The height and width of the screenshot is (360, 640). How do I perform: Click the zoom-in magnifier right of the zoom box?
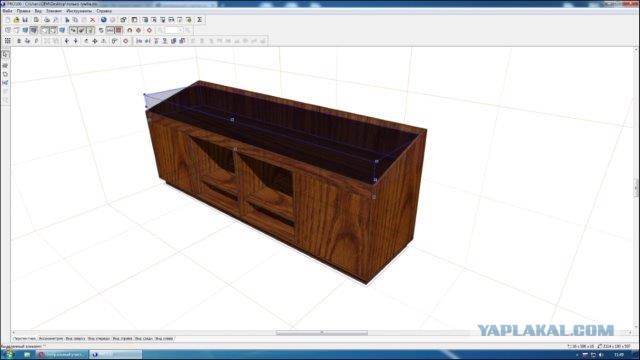click(x=188, y=30)
